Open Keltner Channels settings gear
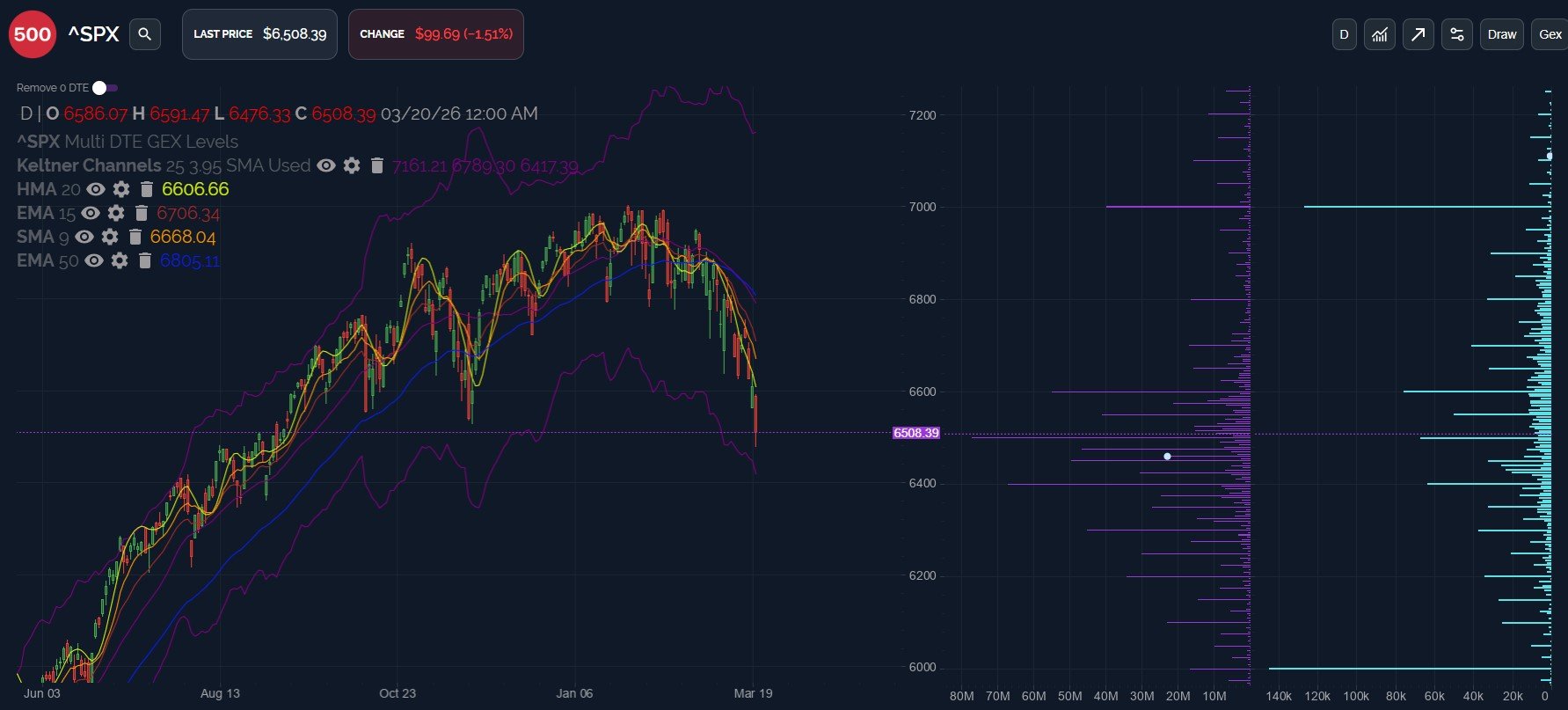The height and width of the screenshot is (710, 1568). (352, 165)
